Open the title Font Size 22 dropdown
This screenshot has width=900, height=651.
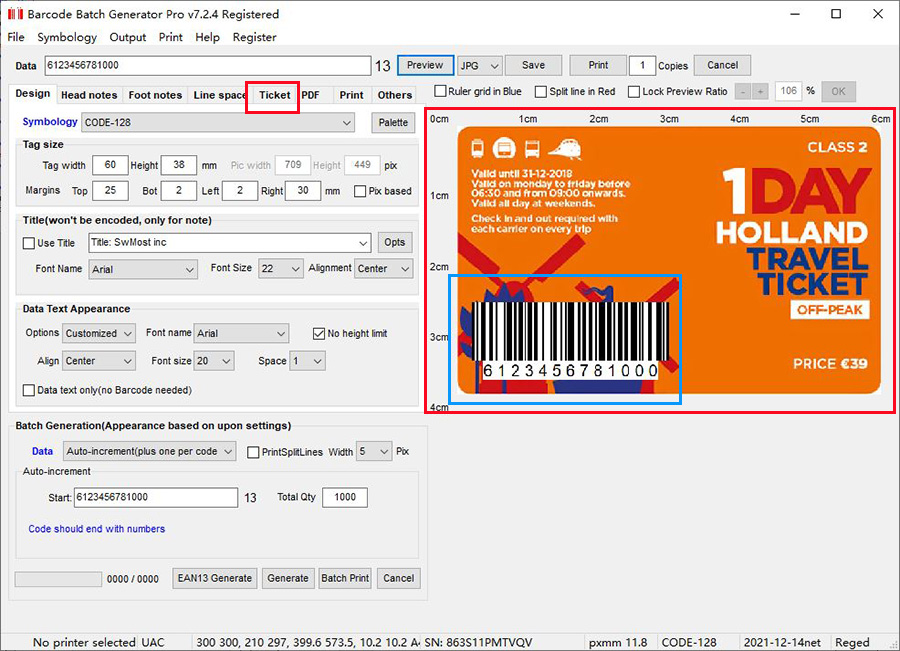coord(281,269)
